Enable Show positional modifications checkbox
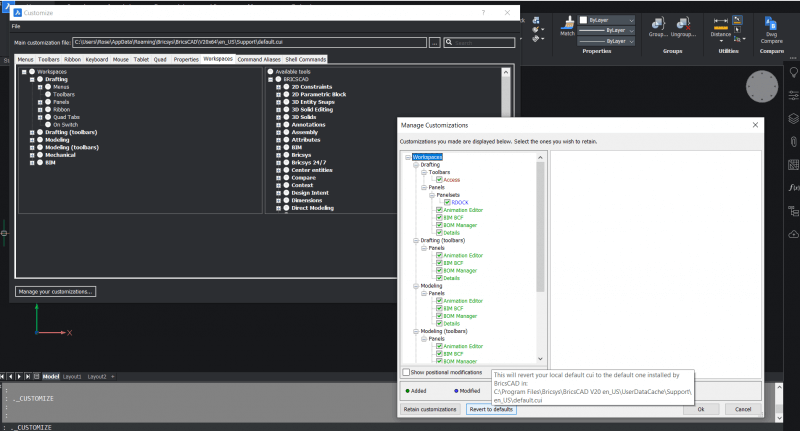This screenshot has height=431, width=800. [x=406, y=372]
